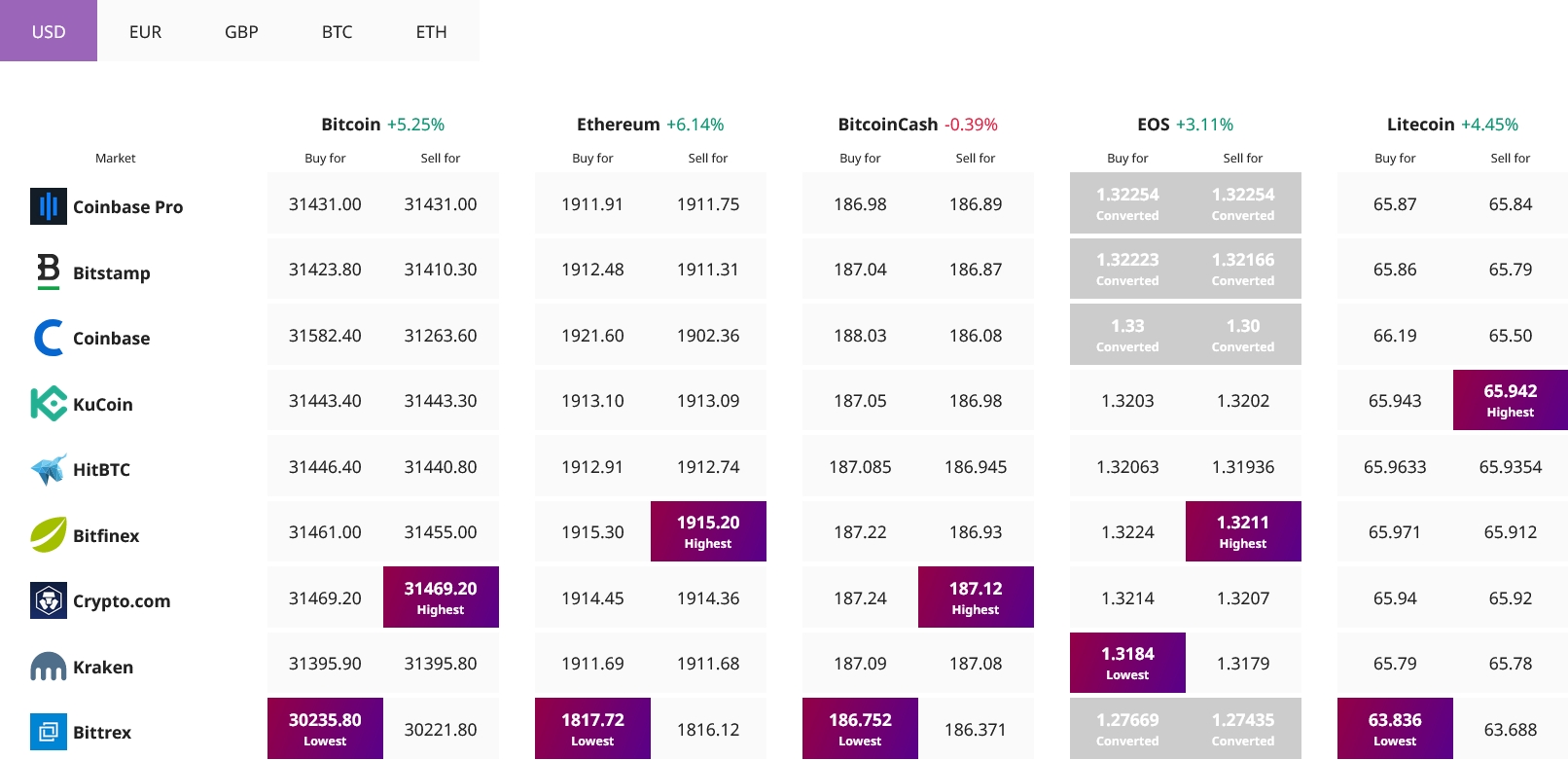The height and width of the screenshot is (760, 1568).
Task: Click Coinbase EOS converted buy 1.33
Action: tap(1127, 335)
